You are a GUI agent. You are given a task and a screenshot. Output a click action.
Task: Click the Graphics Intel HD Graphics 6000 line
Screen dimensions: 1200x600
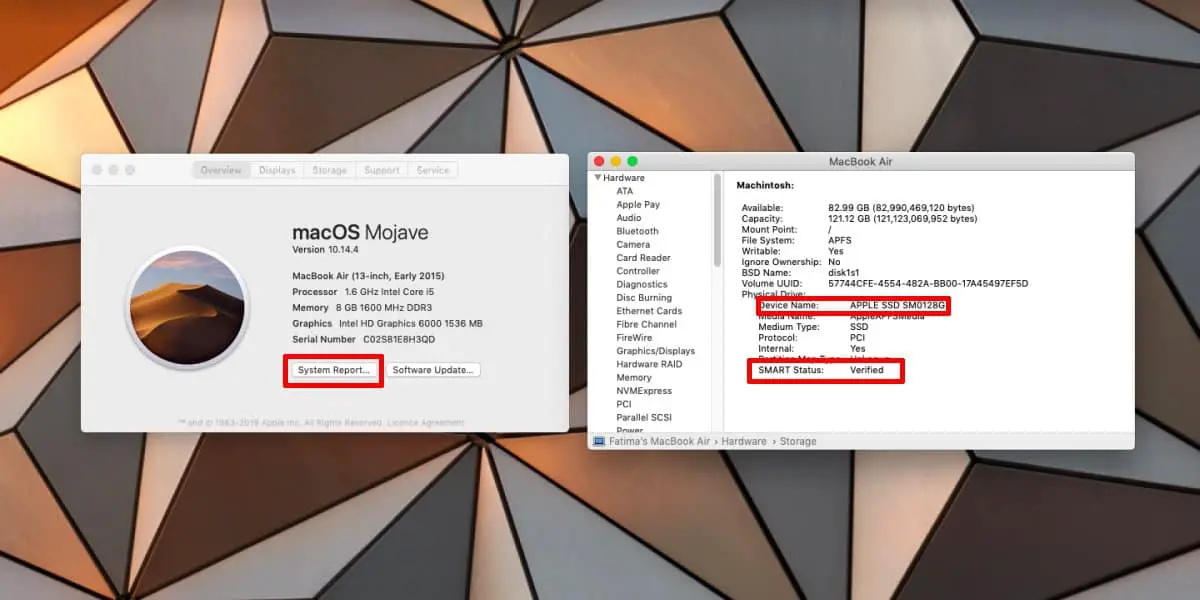point(387,324)
